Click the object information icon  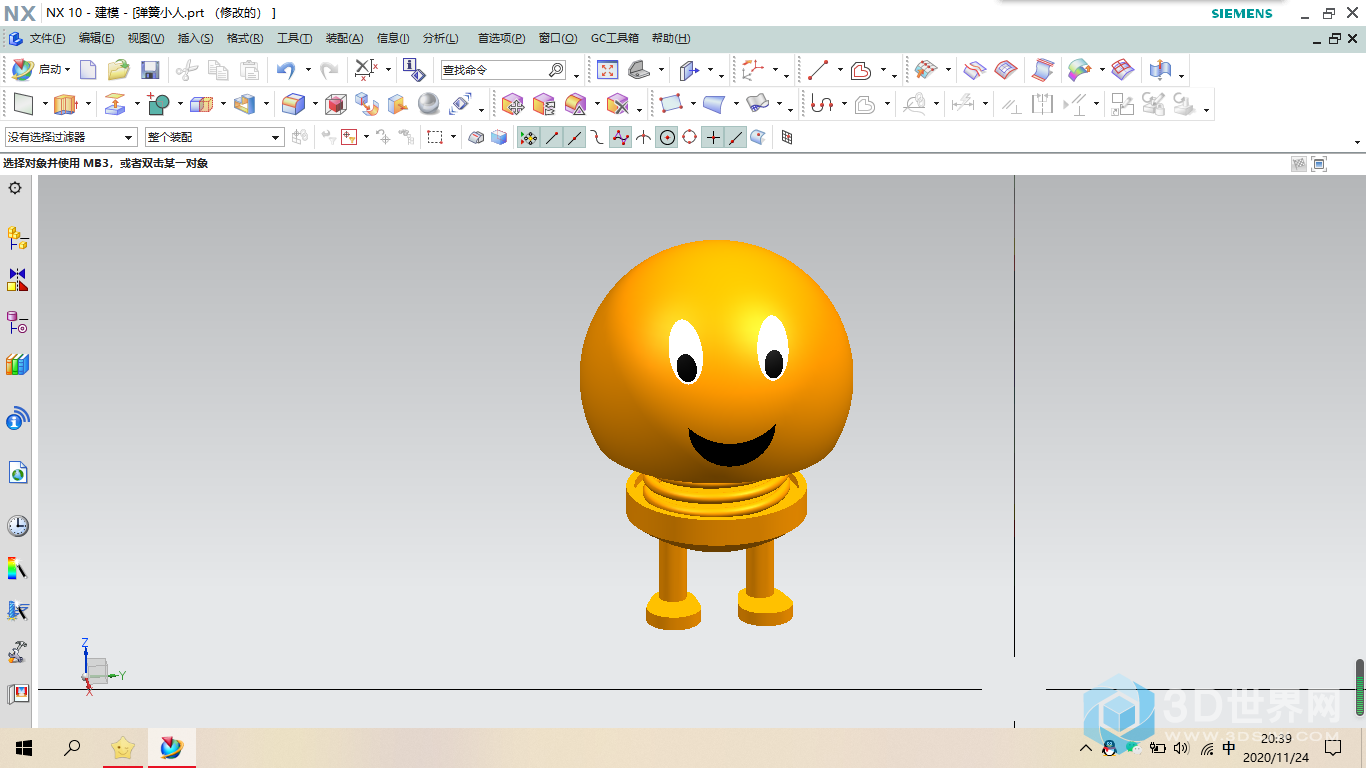(x=414, y=70)
